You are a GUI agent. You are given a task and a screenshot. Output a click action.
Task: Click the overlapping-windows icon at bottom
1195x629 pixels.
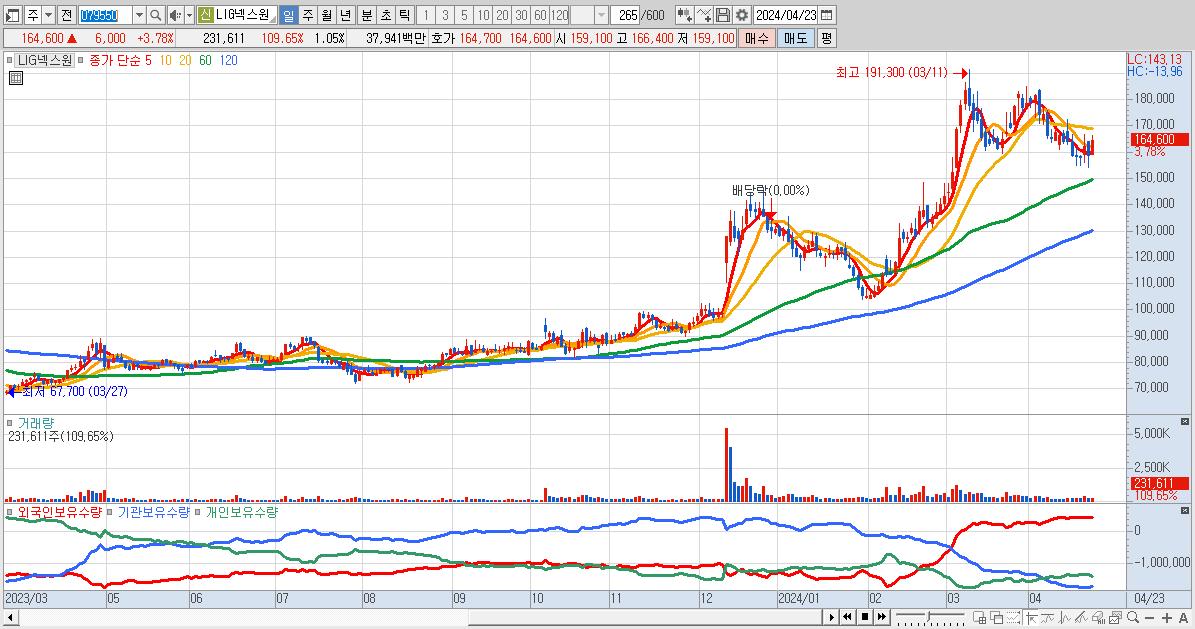click(996, 618)
